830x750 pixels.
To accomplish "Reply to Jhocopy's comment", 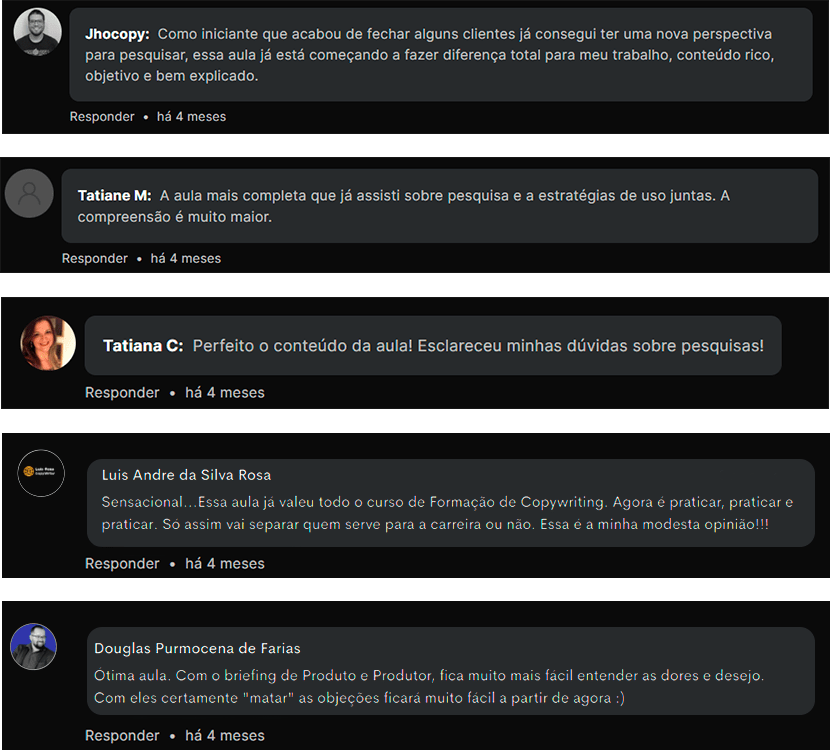I will 102,116.
